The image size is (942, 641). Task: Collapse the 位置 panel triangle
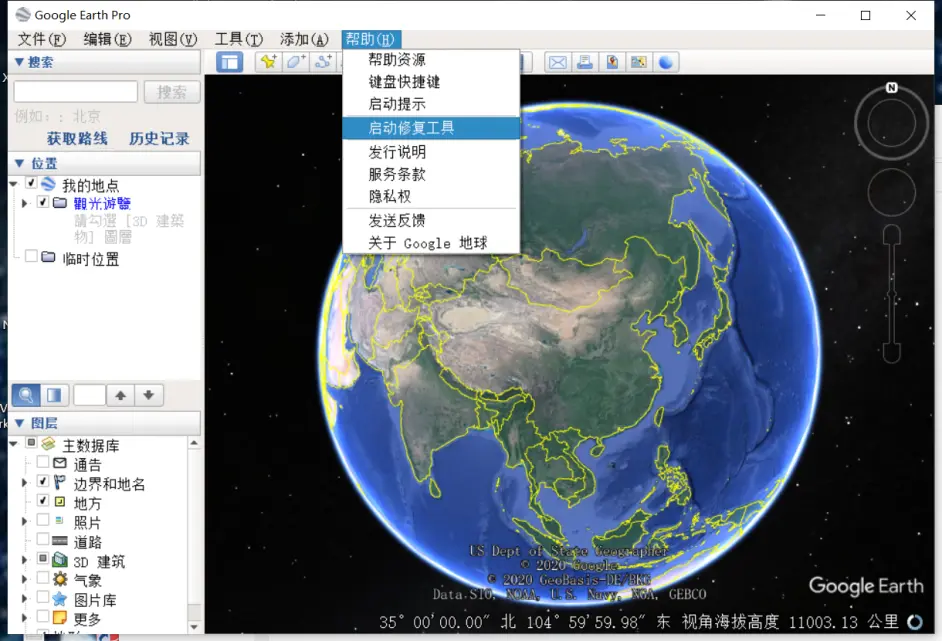coord(19,163)
